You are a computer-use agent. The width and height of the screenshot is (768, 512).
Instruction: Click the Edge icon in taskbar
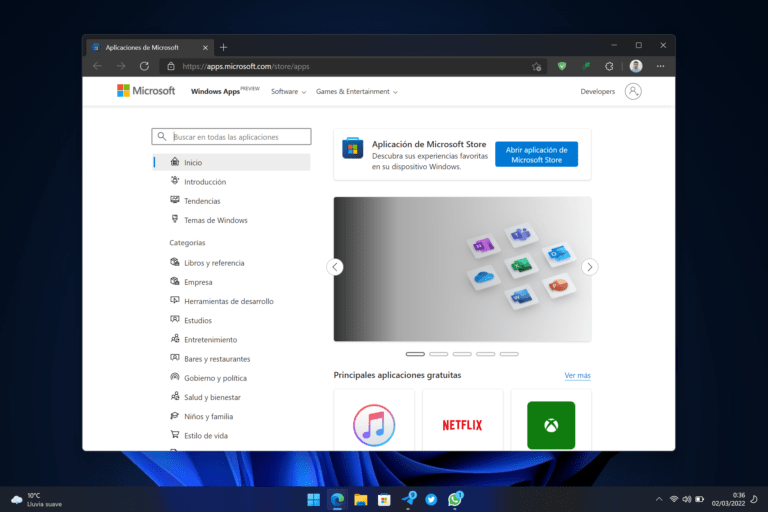(x=337, y=499)
